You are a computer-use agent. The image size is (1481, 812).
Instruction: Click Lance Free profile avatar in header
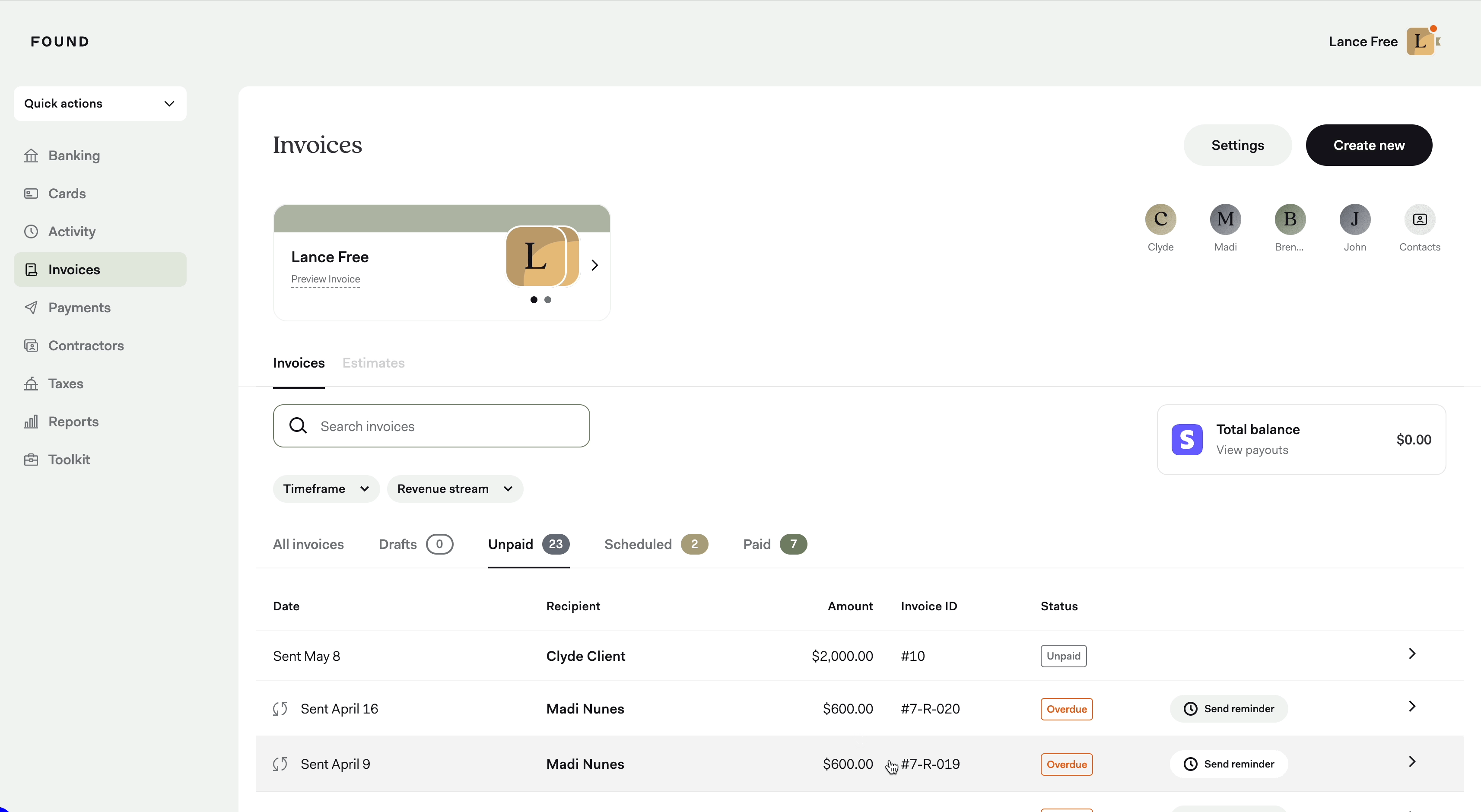click(1420, 41)
